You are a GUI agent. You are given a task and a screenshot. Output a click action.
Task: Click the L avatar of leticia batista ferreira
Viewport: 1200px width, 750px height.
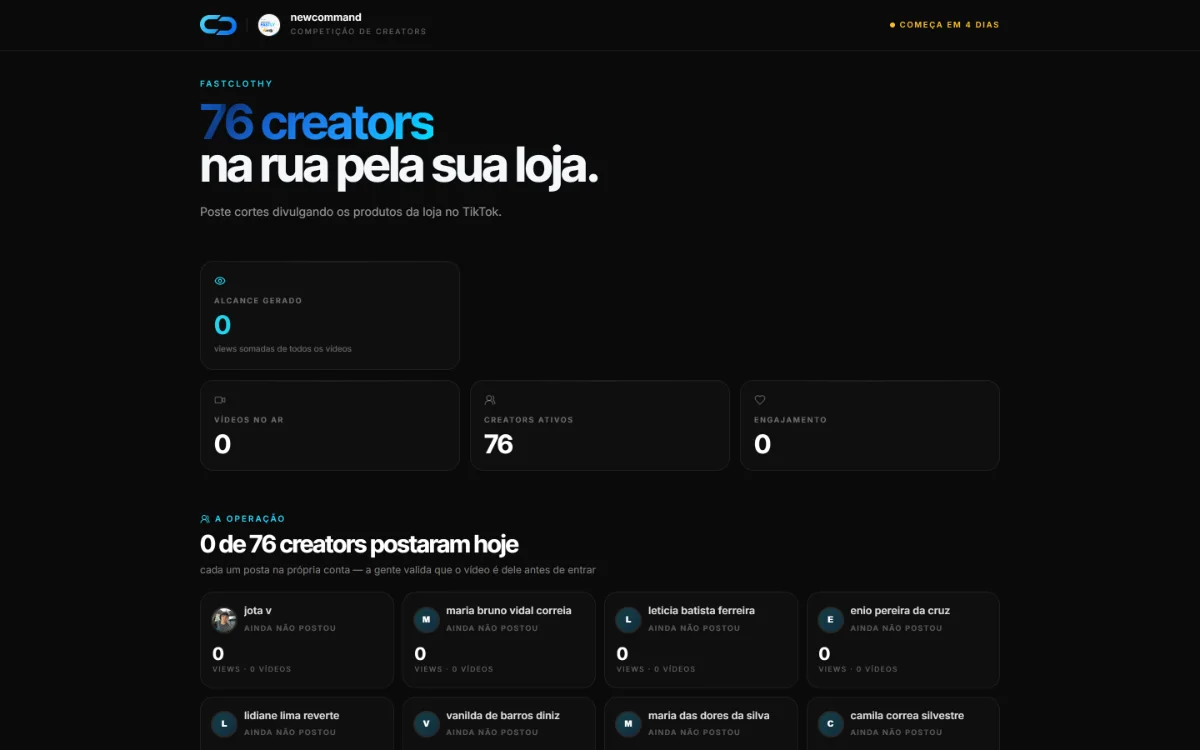[628, 620]
